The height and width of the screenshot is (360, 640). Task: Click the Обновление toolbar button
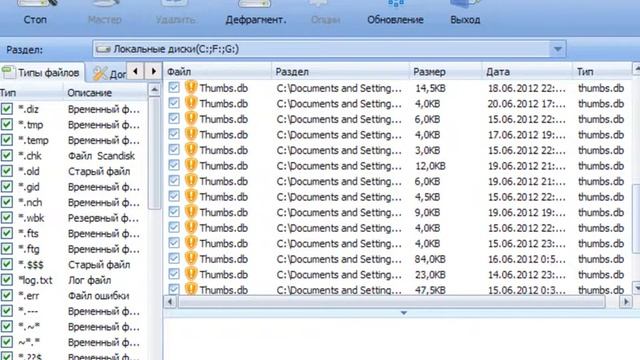click(x=395, y=13)
